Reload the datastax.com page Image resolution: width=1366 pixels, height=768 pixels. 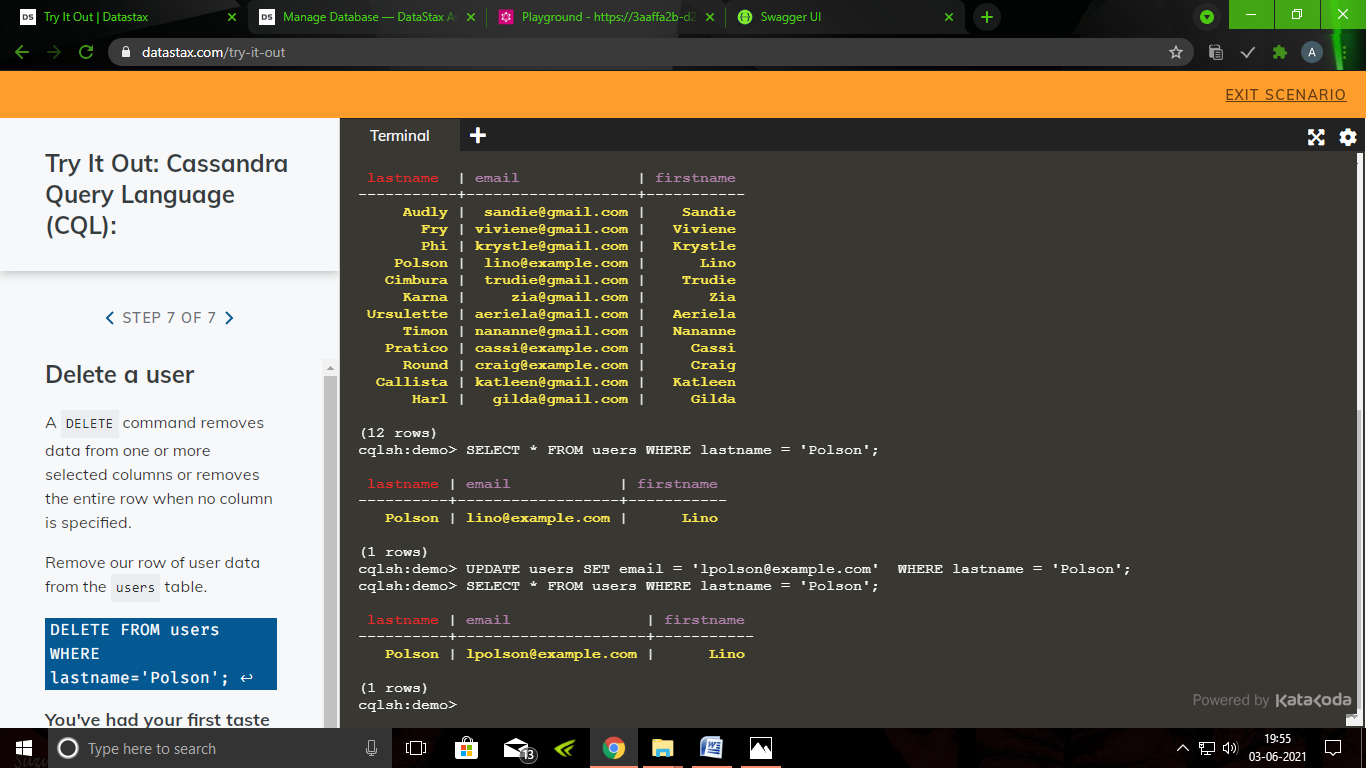(85, 52)
